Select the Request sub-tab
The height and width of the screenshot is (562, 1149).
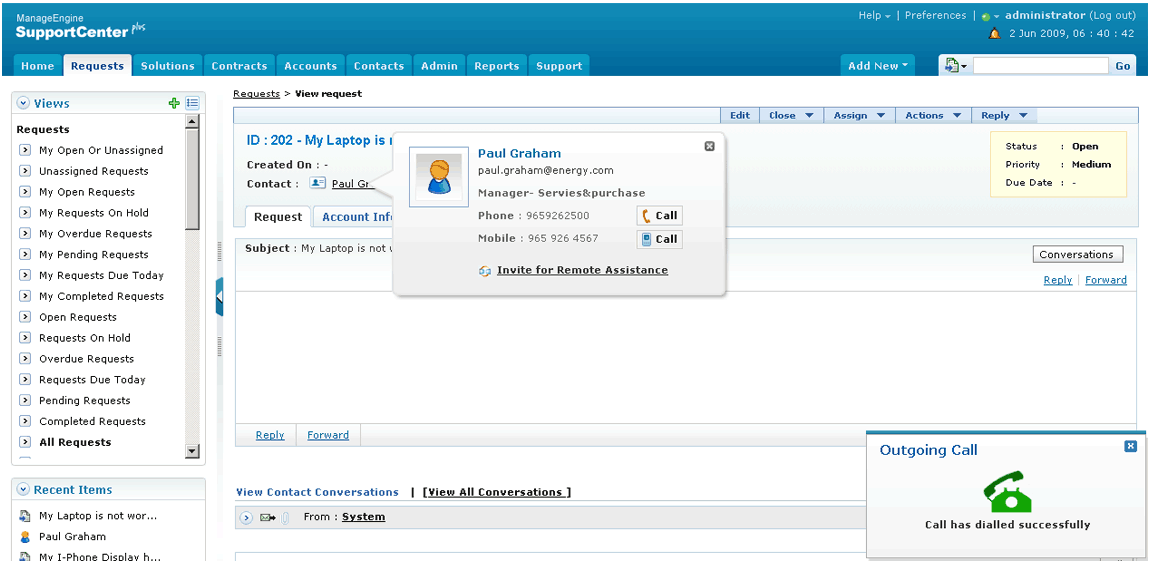[278, 217]
